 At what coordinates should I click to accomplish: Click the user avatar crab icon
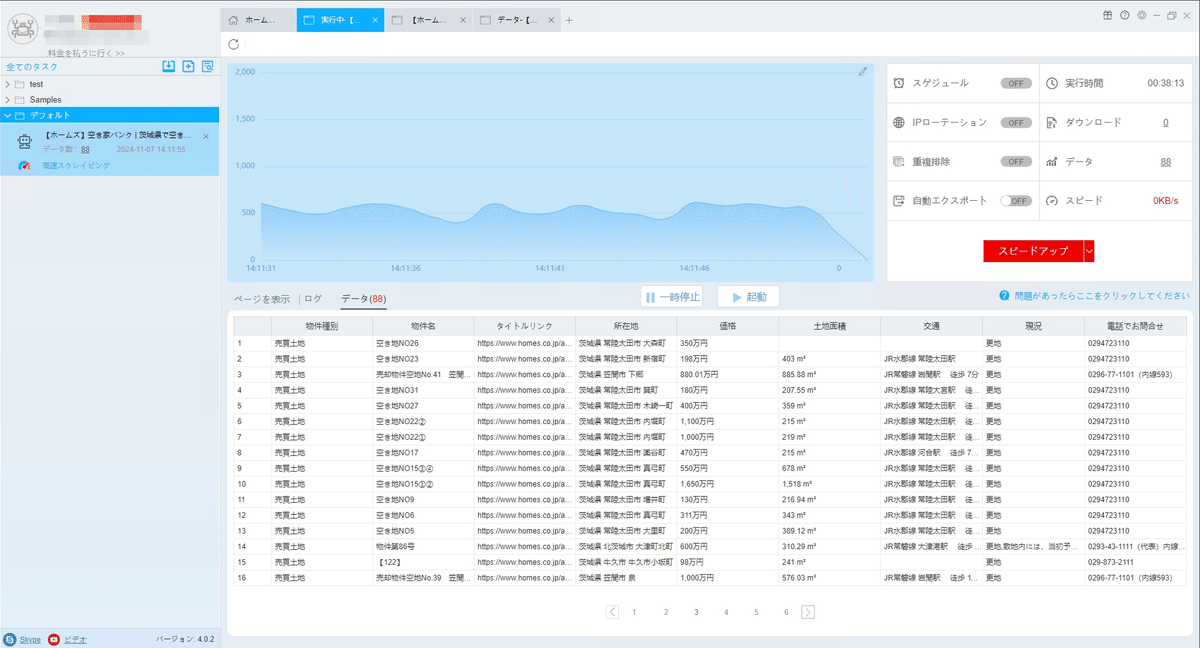(x=21, y=29)
